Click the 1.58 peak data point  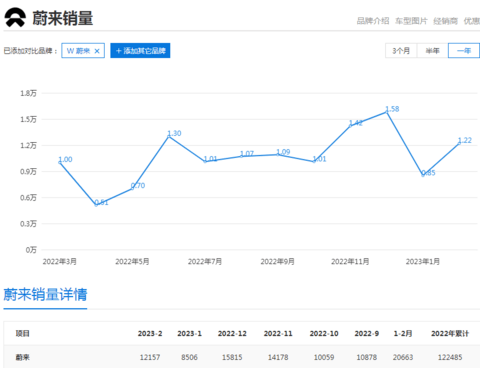[x=387, y=112]
